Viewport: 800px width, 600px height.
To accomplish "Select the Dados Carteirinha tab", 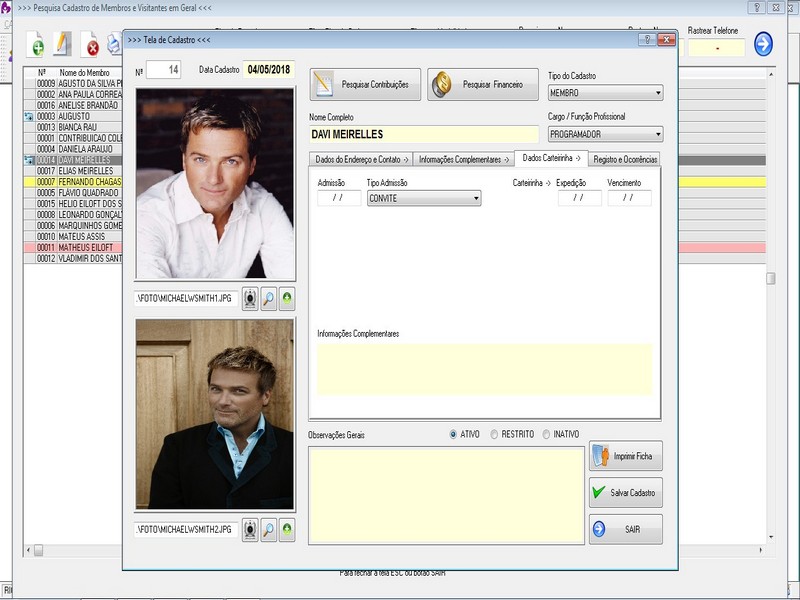I will pyautogui.click(x=551, y=158).
